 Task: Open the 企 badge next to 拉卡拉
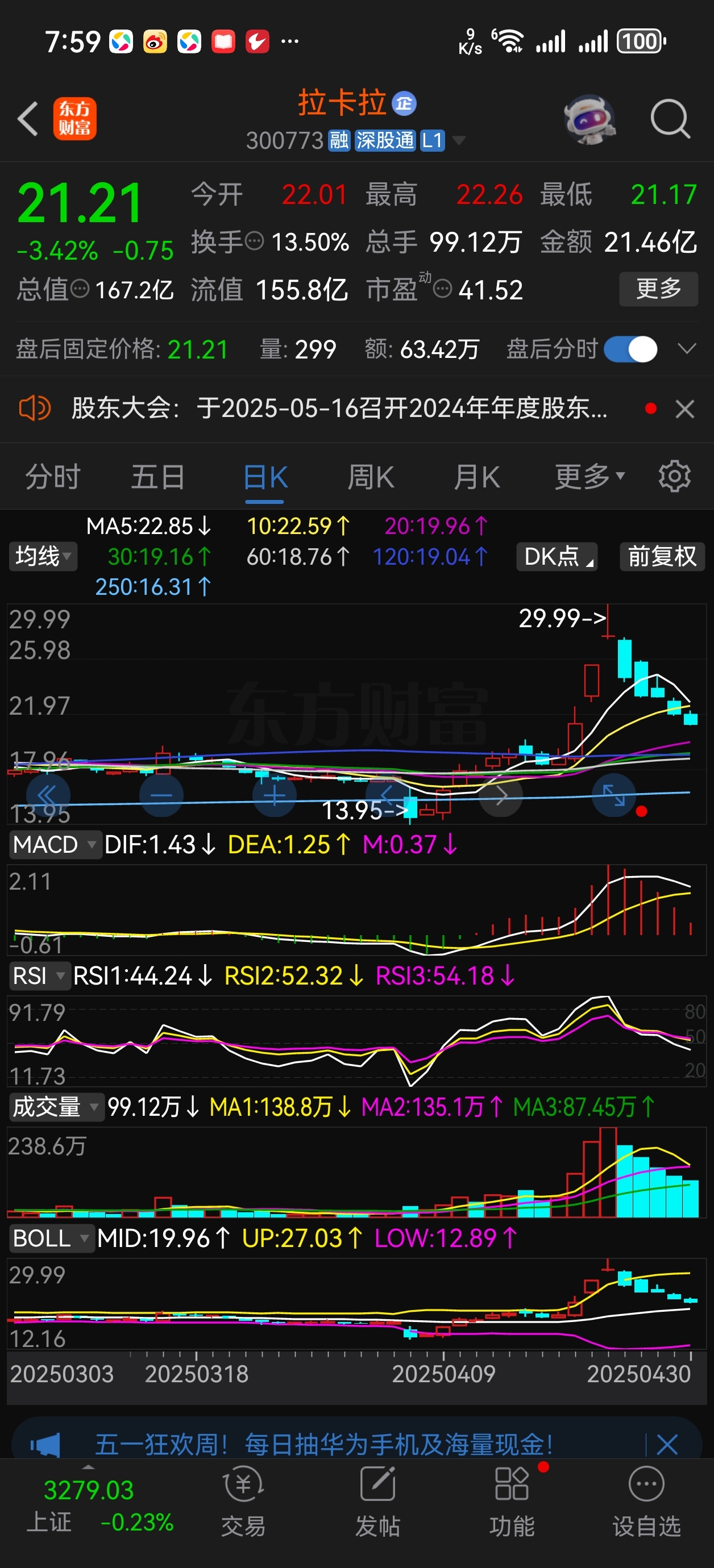tap(404, 103)
